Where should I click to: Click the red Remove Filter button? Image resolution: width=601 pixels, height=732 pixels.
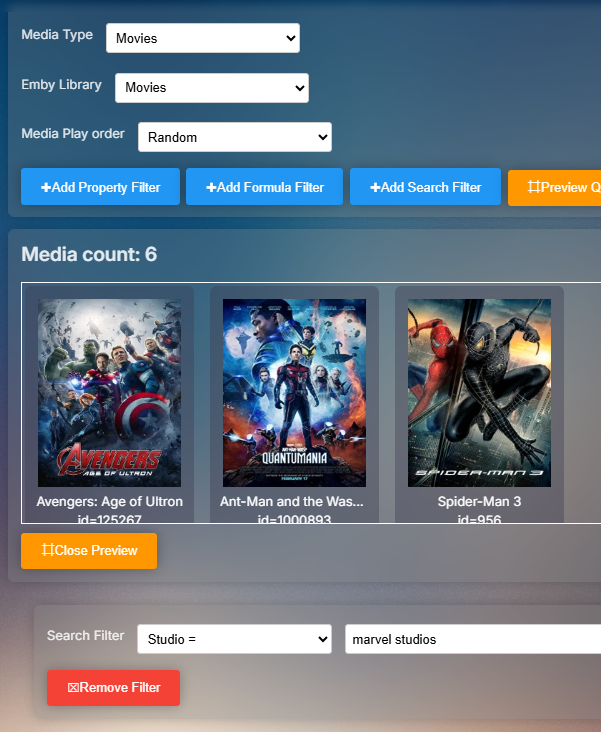113,688
